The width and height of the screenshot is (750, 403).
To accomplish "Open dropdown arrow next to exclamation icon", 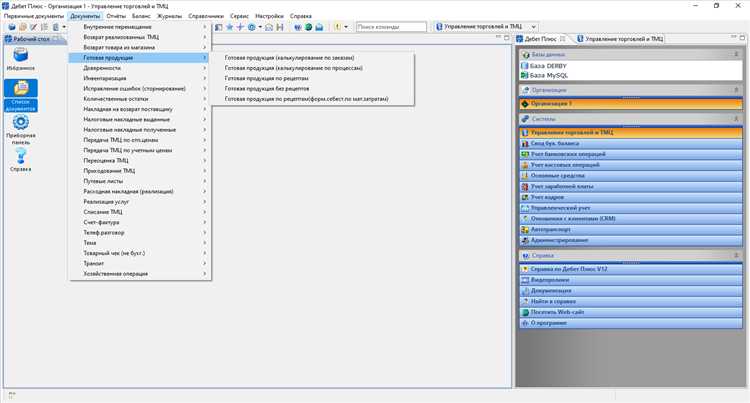I will pyautogui.click(x=346, y=27).
